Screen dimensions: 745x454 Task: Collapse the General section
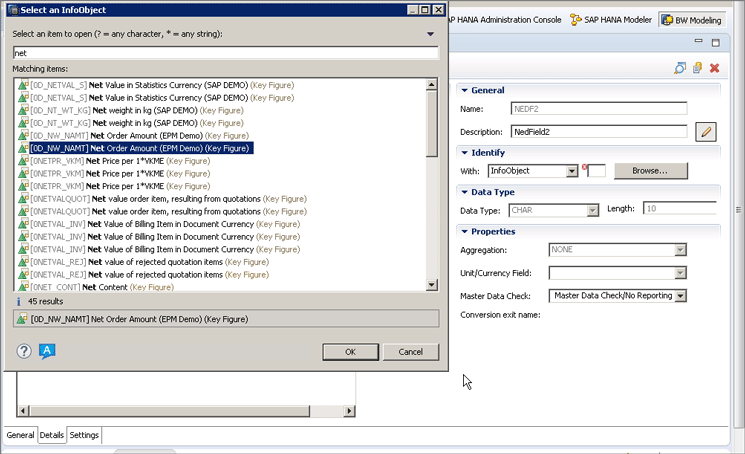click(464, 90)
